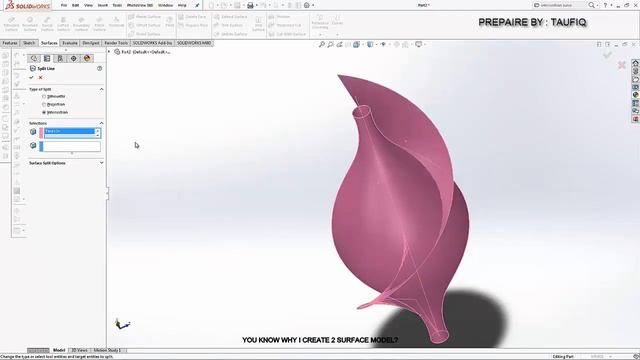
Task: Switch to the Motion Study 1 tab
Action: [x=107, y=350]
